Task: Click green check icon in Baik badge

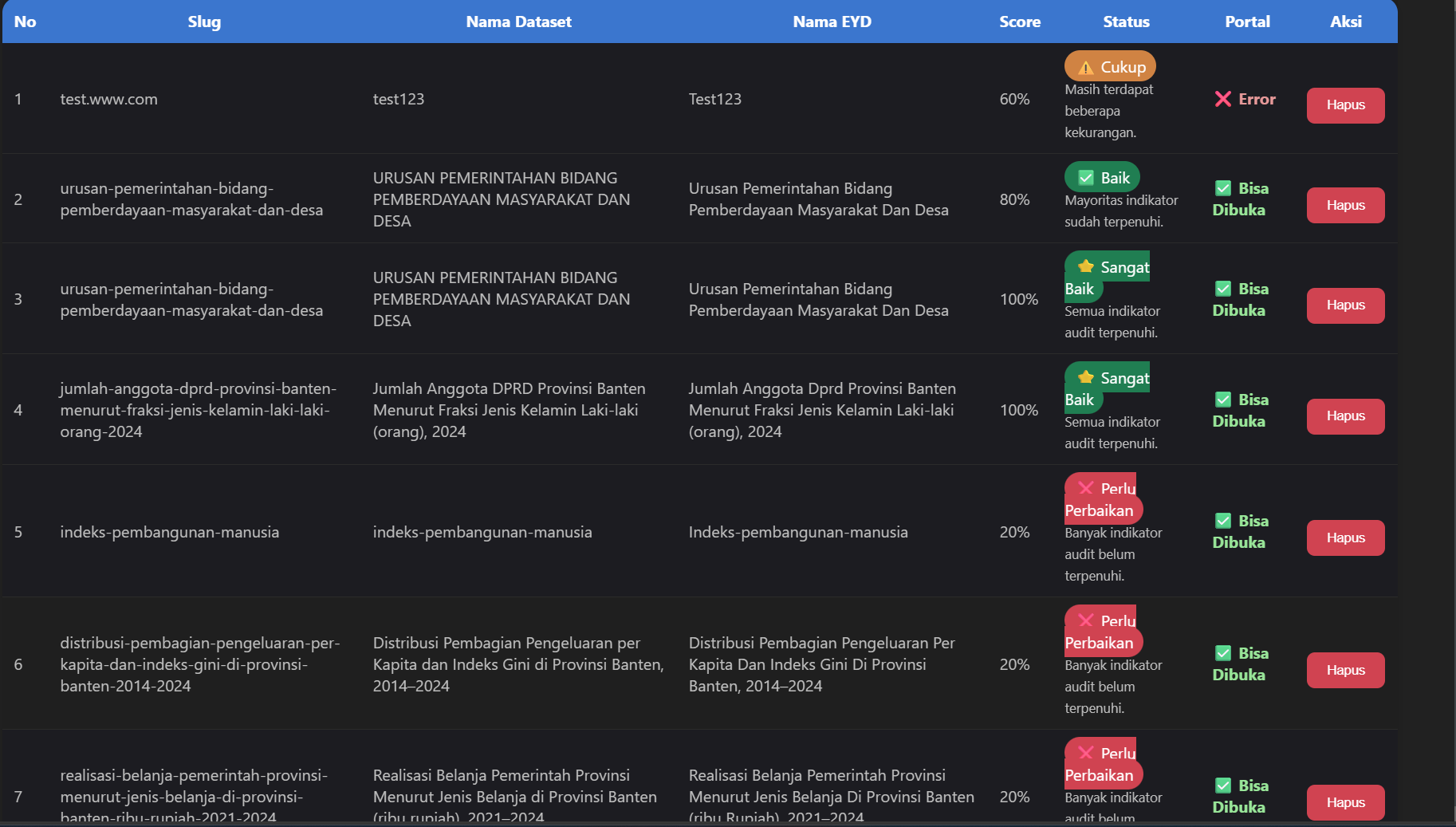Action: (1086, 178)
